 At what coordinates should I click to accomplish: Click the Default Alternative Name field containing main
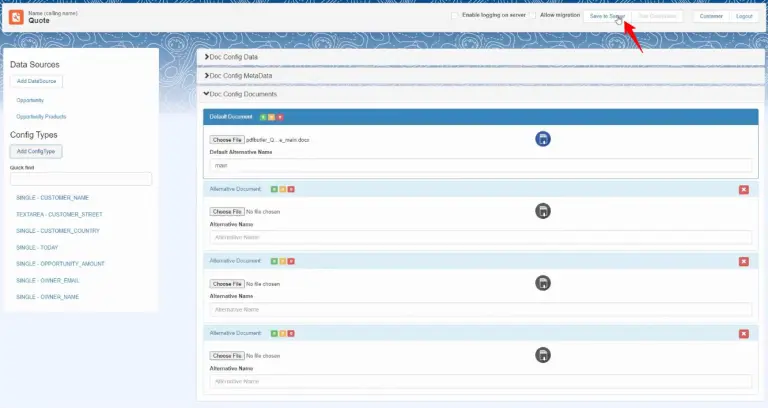point(481,166)
